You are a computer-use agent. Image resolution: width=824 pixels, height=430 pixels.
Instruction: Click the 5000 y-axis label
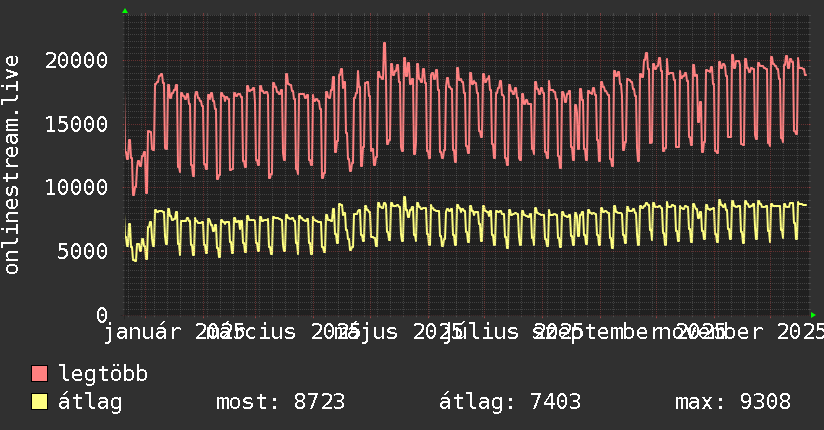[x=83, y=251]
